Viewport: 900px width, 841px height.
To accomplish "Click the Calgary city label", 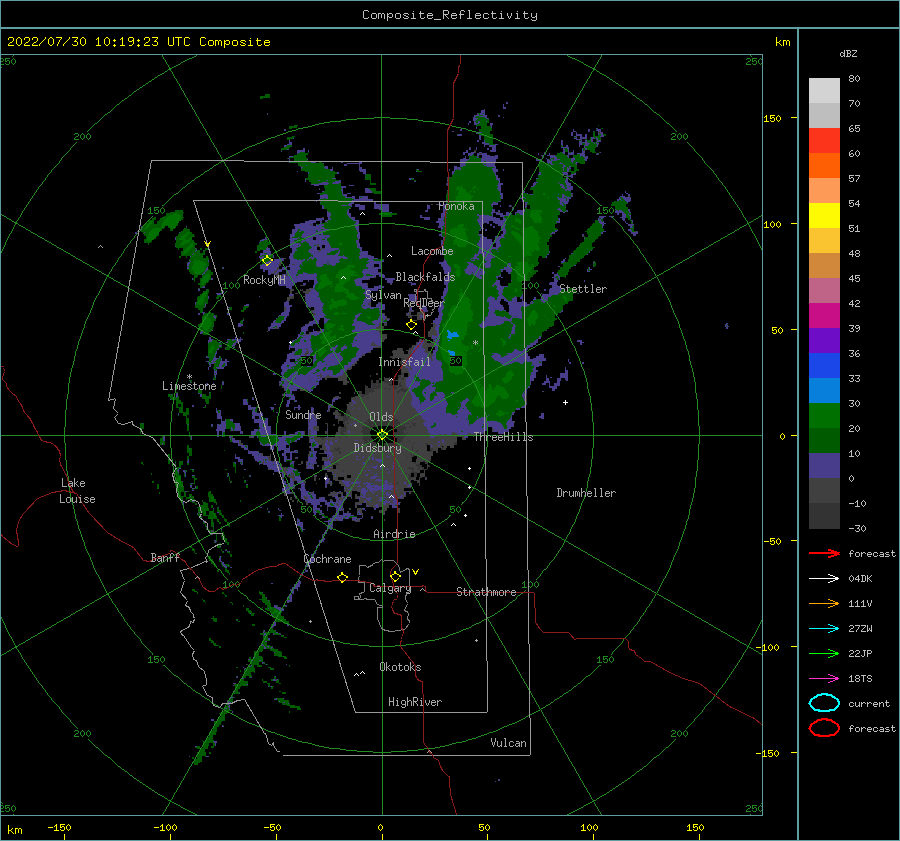I will click(390, 588).
